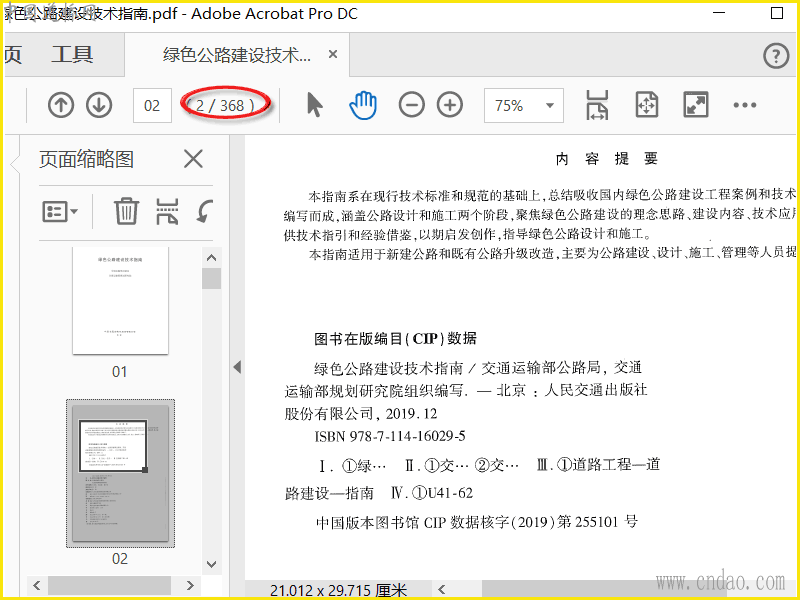800x600 pixels.
Task: Close the 页面缩略图 panel
Action: 193,159
